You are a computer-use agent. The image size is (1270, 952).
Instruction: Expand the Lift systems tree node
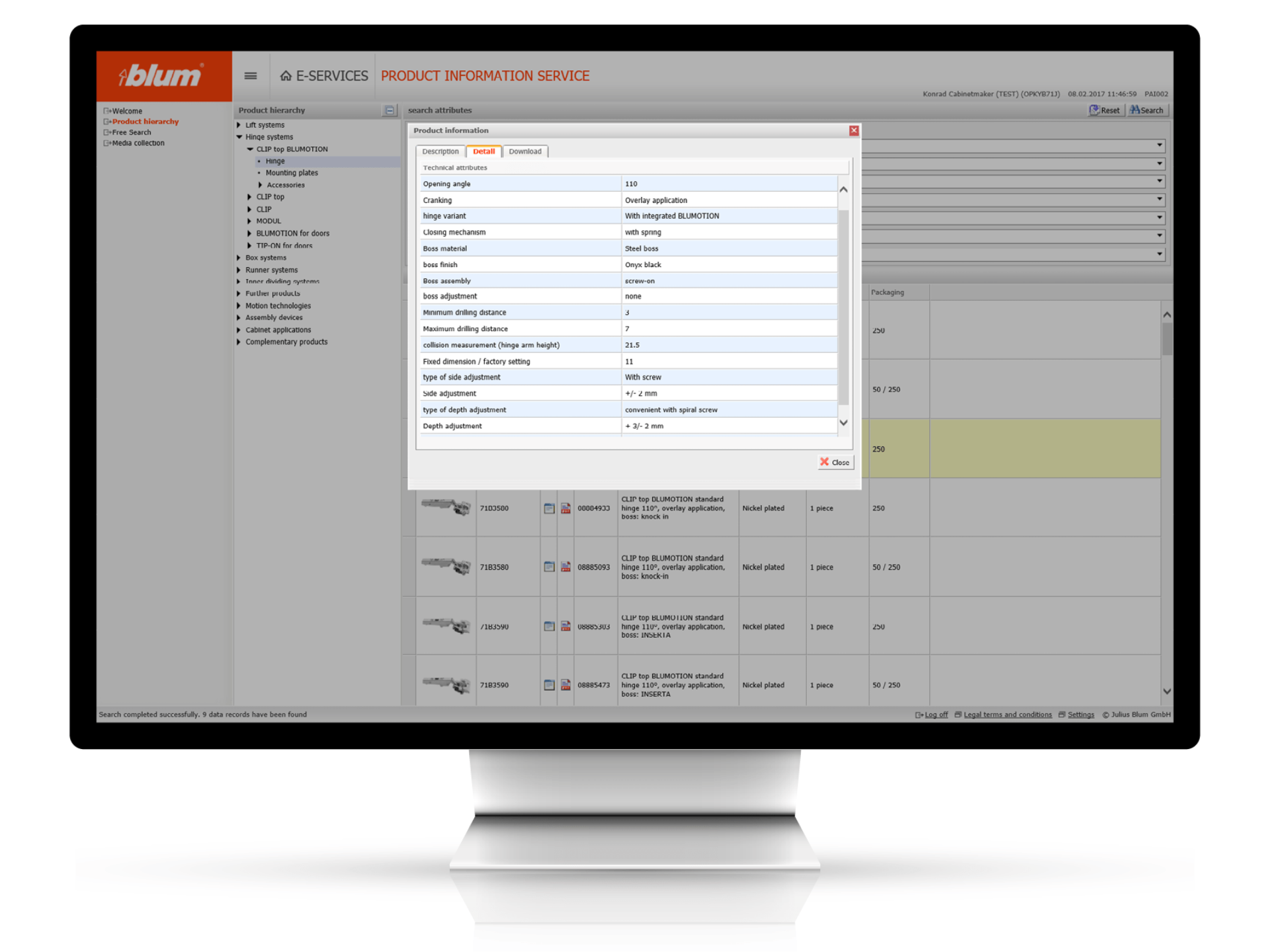[x=239, y=125]
